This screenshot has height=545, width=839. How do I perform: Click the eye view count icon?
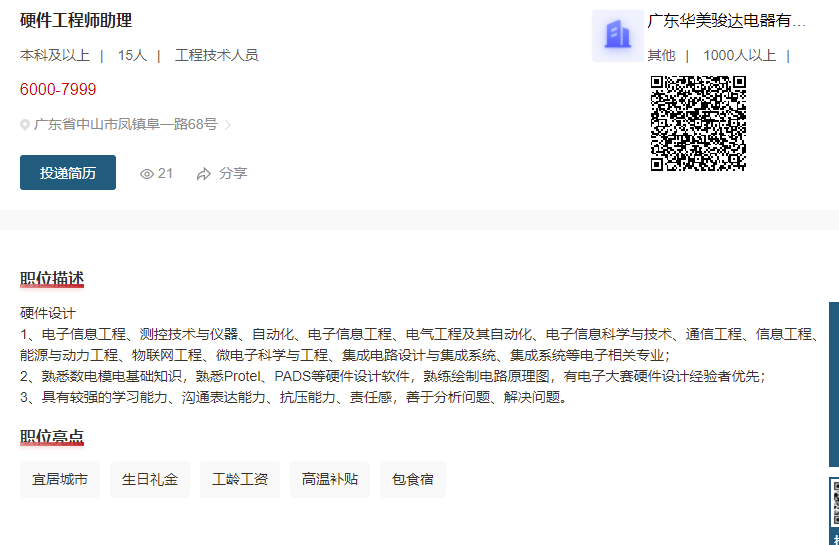pyautogui.click(x=147, y=174)
